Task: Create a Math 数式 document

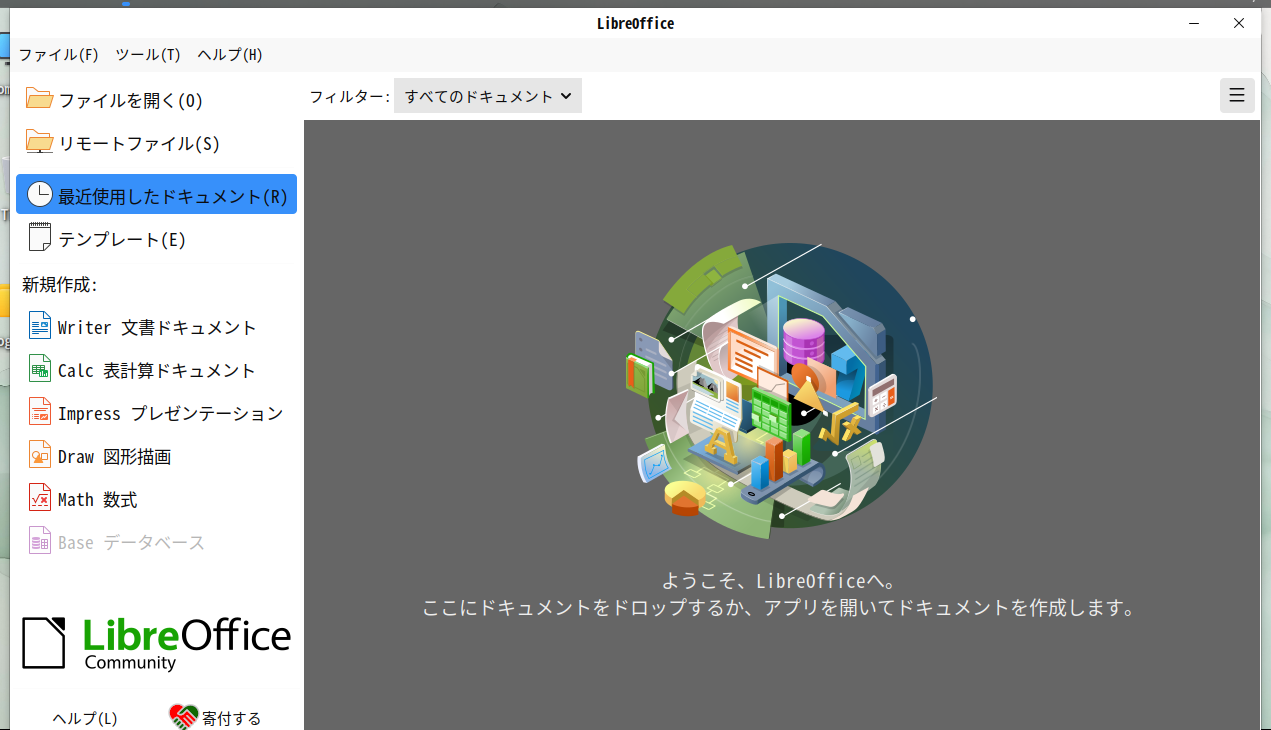Action: [x=157, y=499]
